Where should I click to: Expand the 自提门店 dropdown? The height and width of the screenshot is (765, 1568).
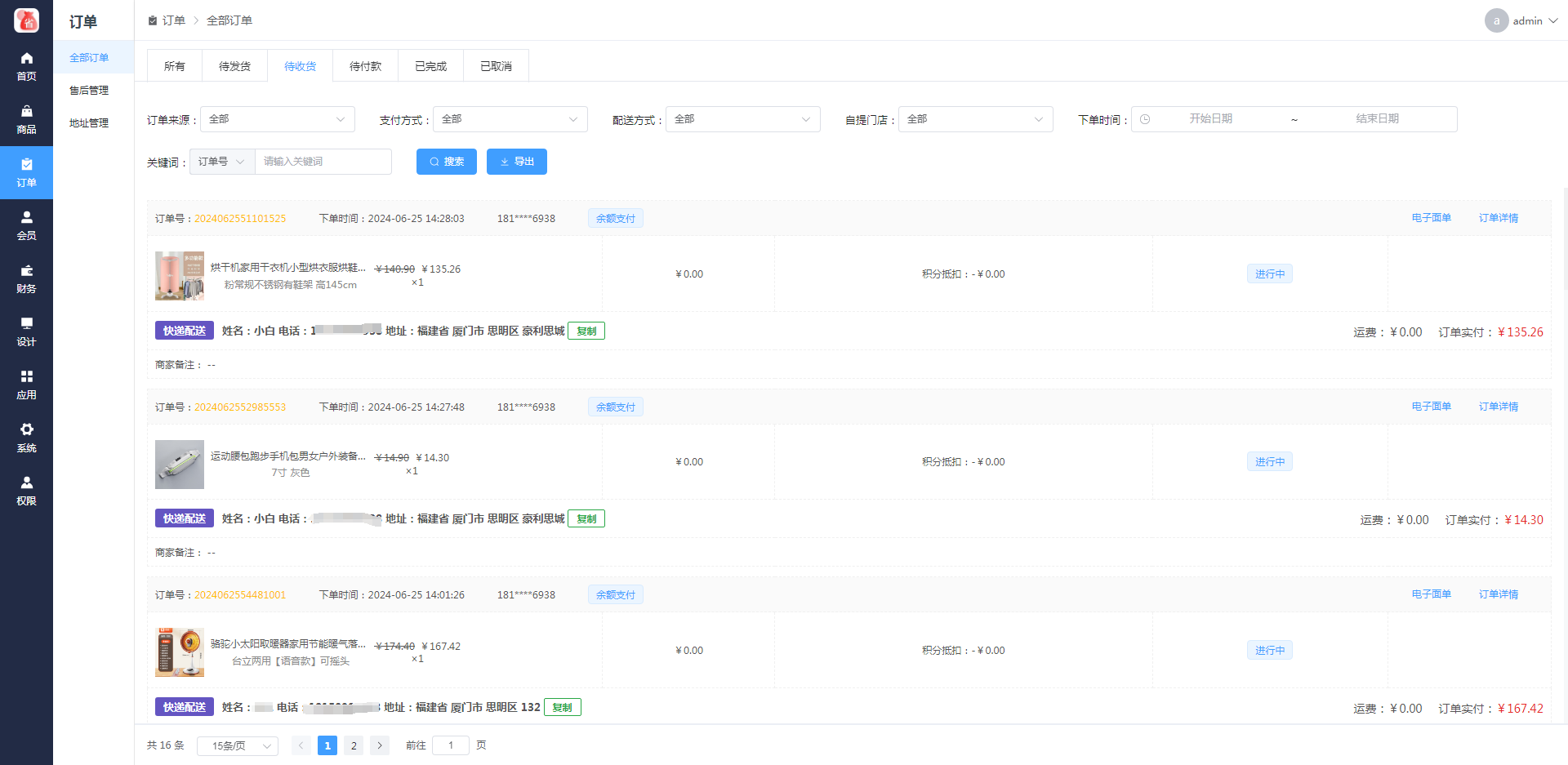(x=975, y=119)
